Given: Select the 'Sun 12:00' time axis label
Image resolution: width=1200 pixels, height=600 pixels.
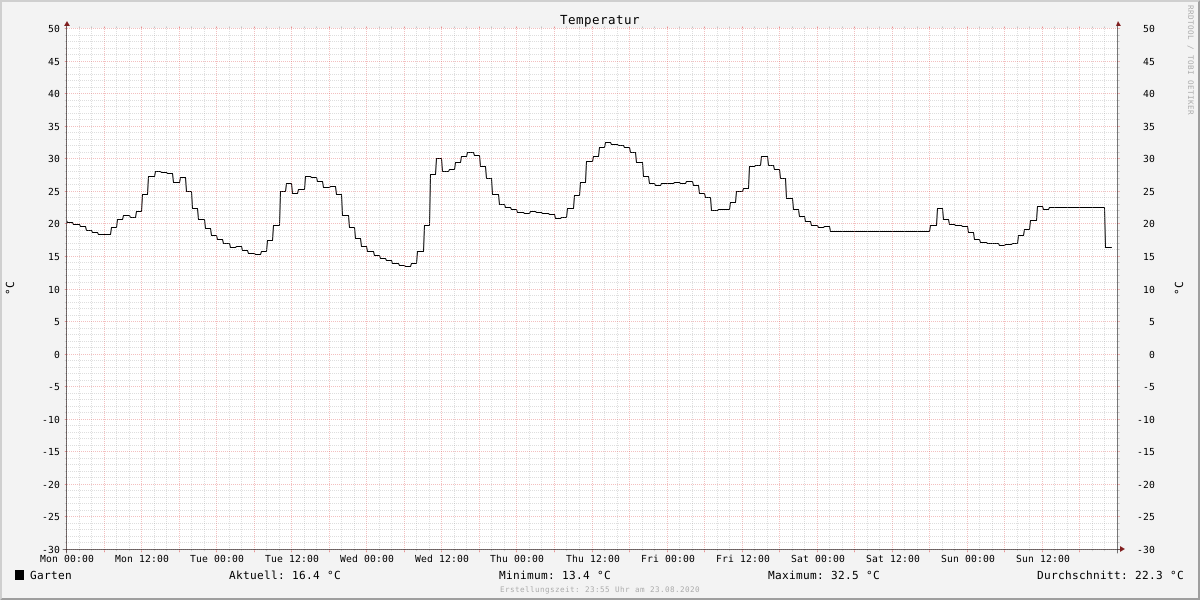Looking at the screenshot, I should 1043,559.
